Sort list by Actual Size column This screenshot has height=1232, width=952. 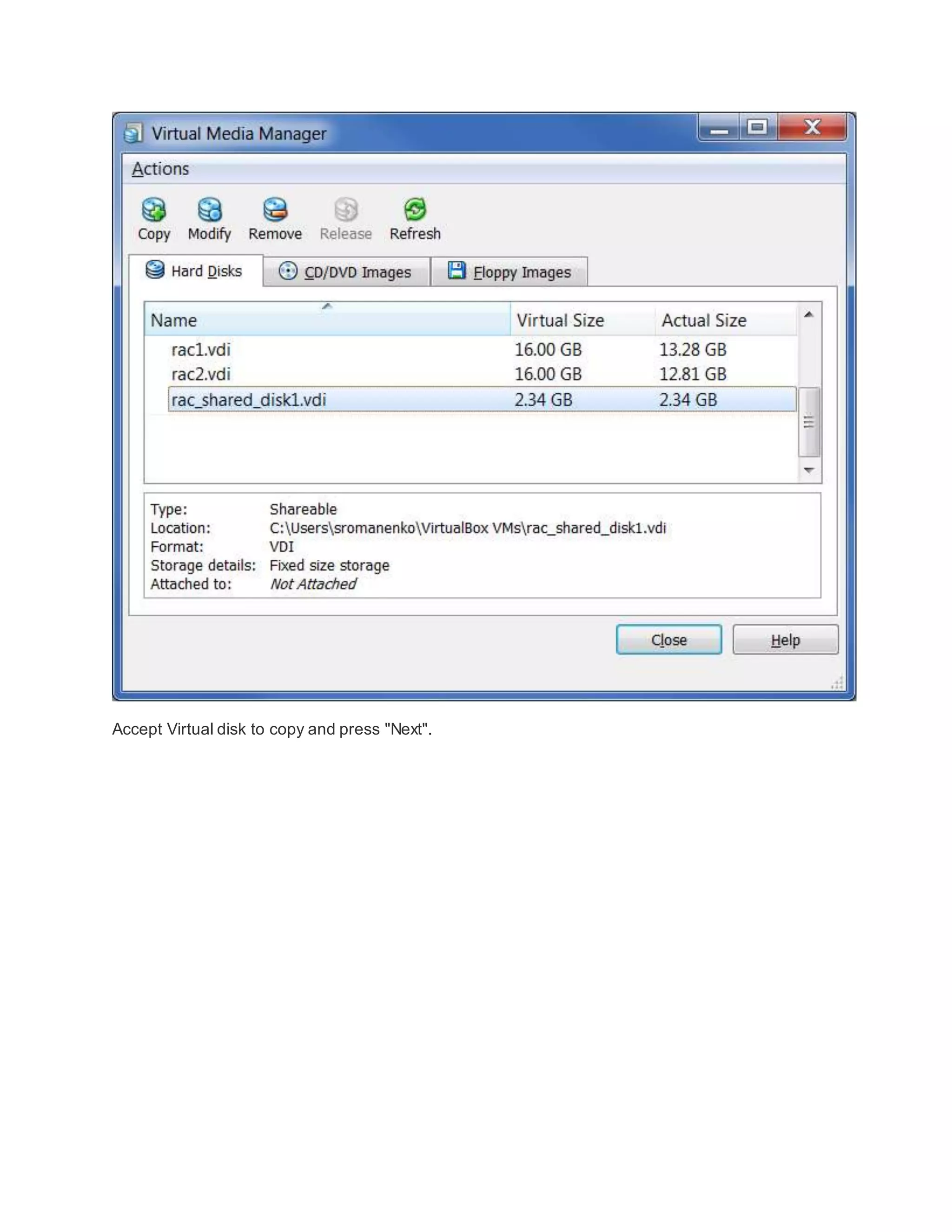[x=726, y=320]
